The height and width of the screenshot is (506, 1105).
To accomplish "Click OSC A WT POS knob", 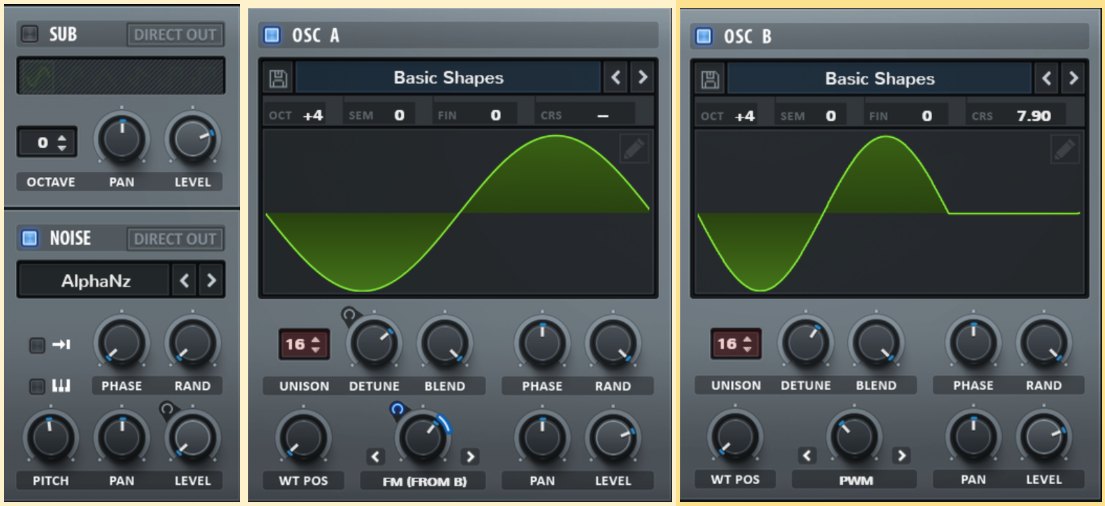I will [303, 438].
